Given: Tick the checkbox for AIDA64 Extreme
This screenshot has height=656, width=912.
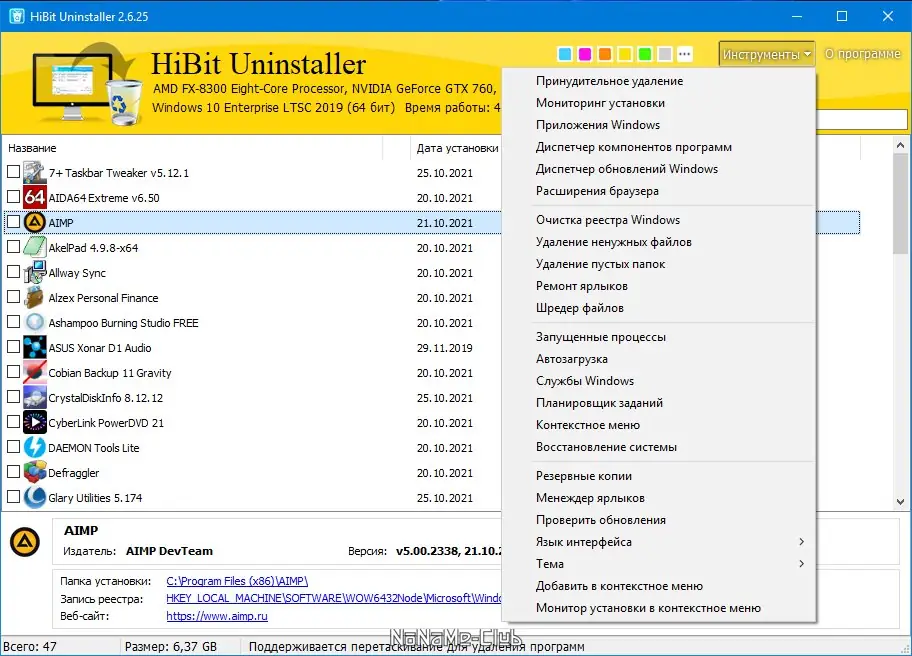Looking at the screenshot, I should pos(13,197).
